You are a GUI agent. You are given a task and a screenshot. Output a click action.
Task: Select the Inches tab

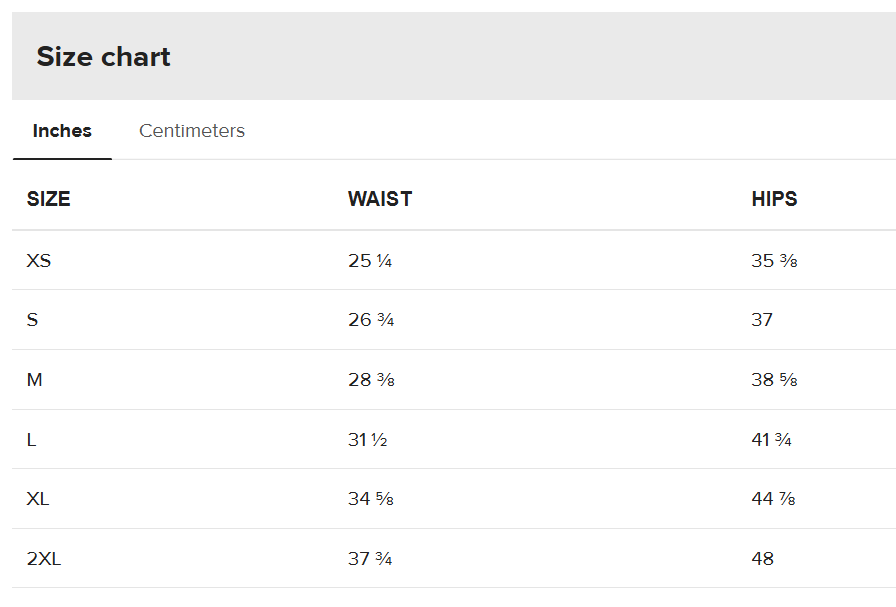coord(62,131)
